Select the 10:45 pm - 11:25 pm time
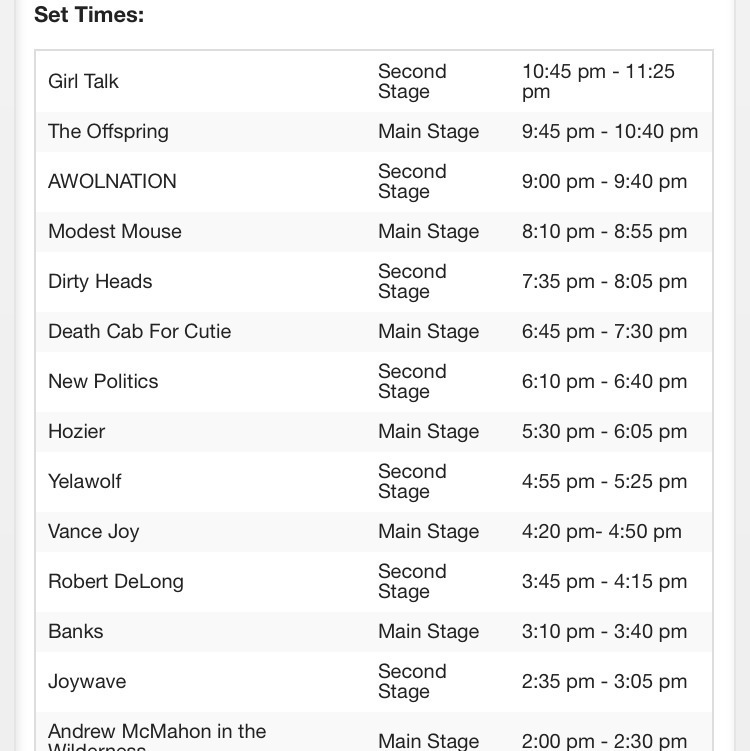The height and width of the screenshot is (751, 750). [x=598, y=81]
